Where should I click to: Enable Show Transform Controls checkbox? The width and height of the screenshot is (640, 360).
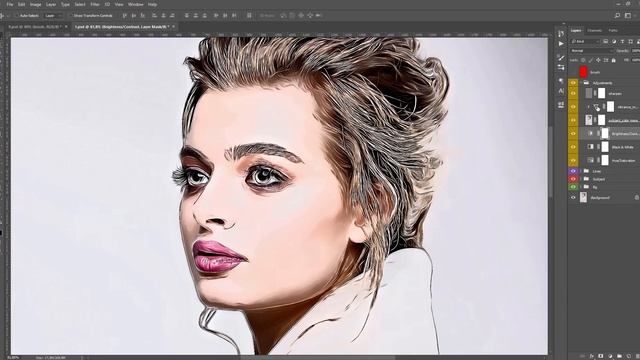coord(71,16)
